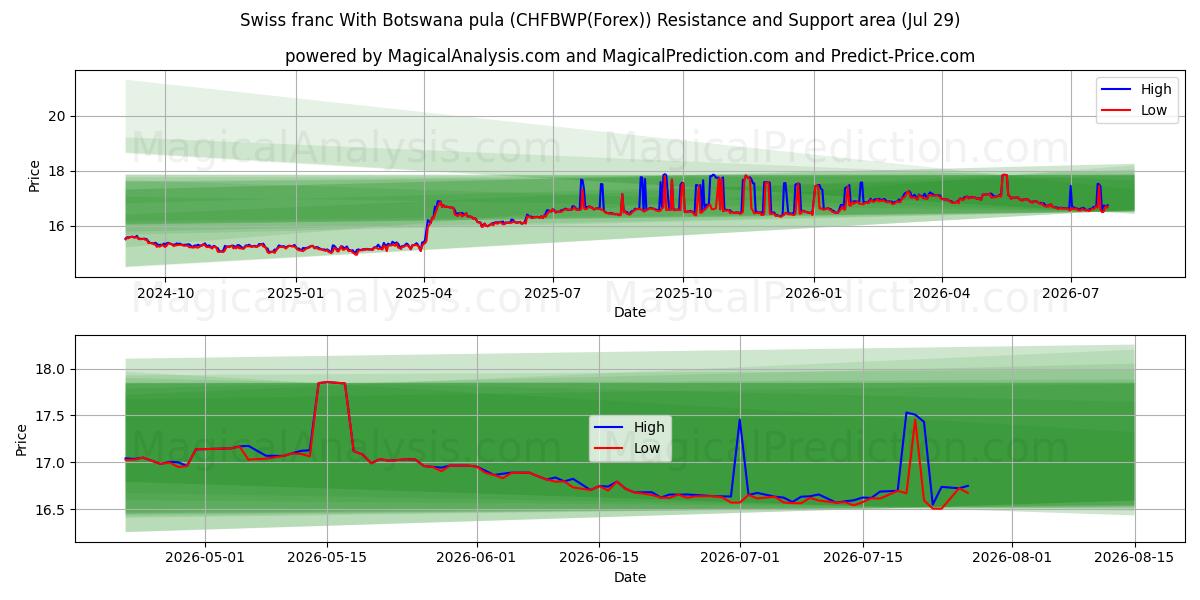Click the '2026-07-01' tick label

[739, 558]
